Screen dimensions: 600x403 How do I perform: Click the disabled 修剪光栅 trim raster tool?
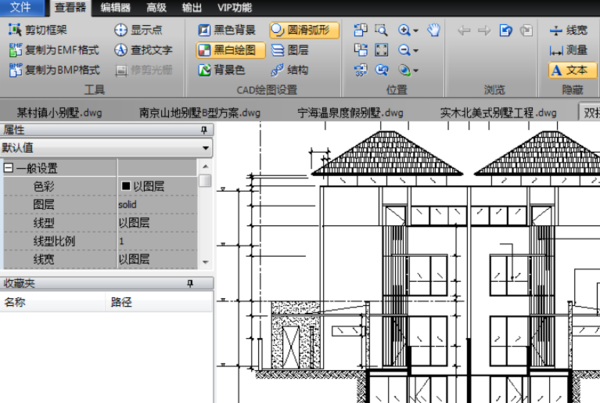pos(143,70)
